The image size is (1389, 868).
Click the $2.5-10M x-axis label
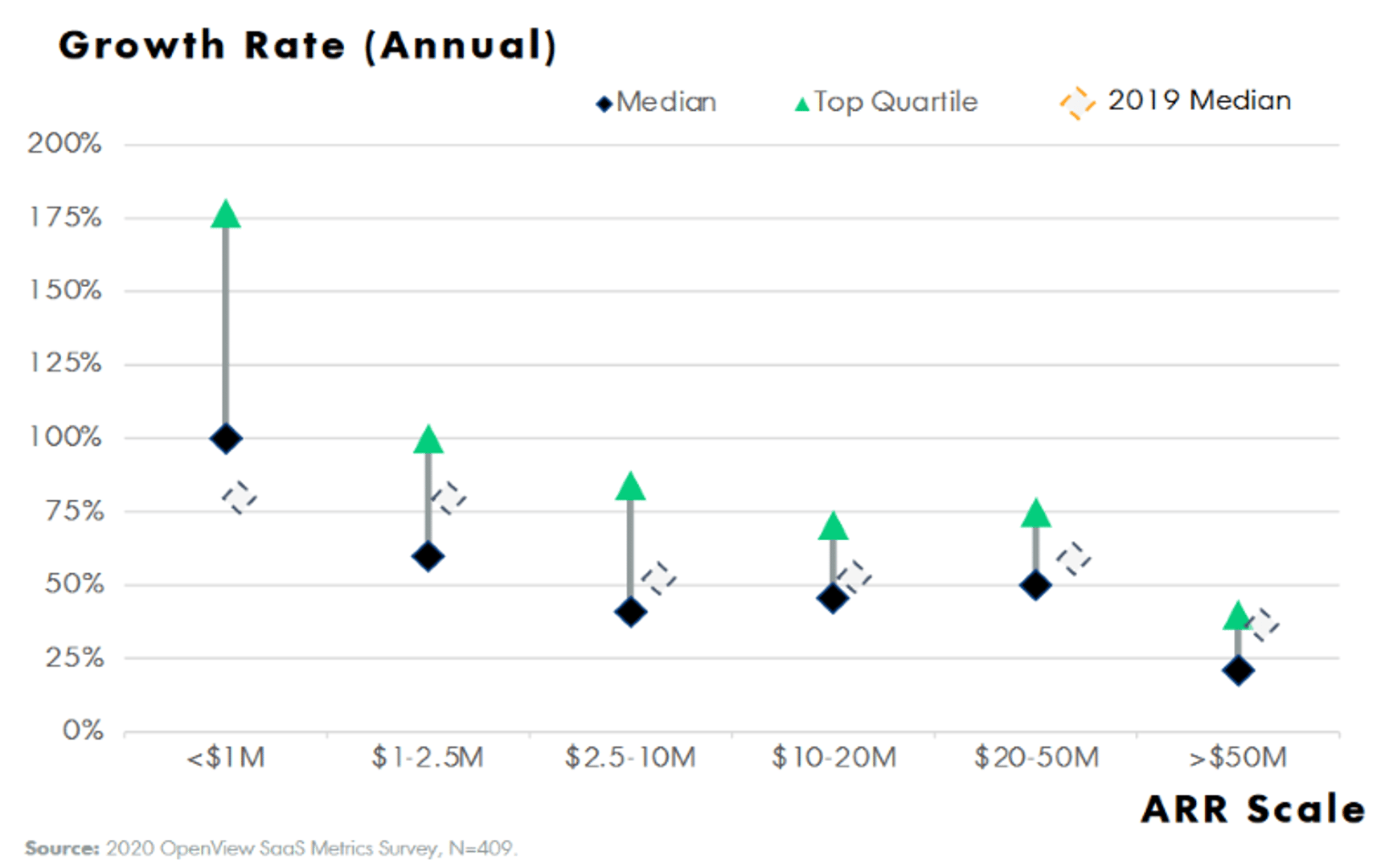(x=630, y=757)
